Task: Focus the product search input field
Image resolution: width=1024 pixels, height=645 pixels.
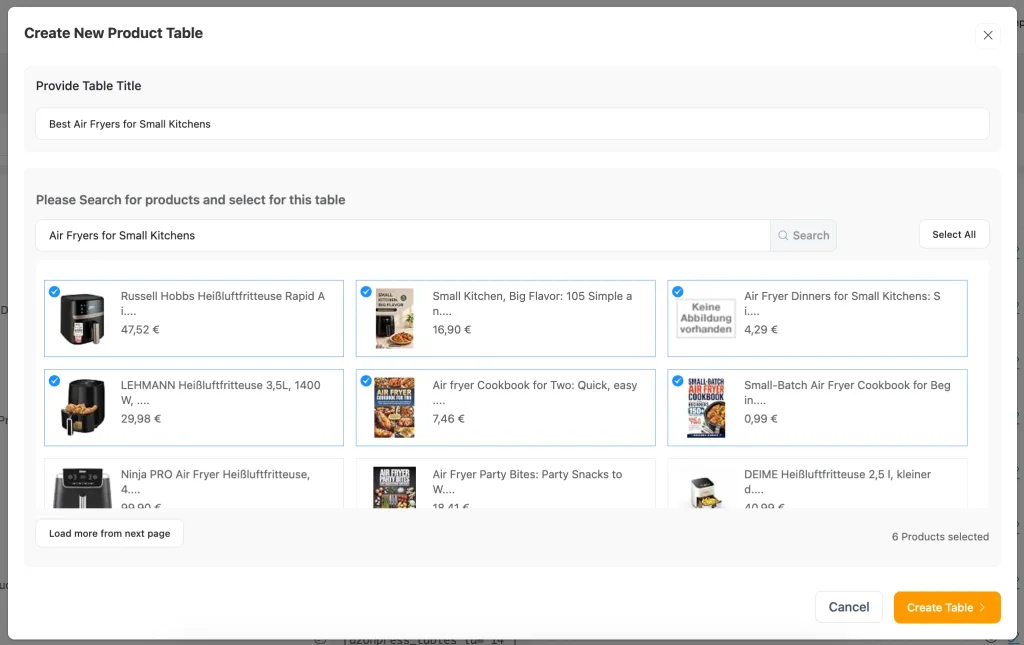Action: coord(403,236)
